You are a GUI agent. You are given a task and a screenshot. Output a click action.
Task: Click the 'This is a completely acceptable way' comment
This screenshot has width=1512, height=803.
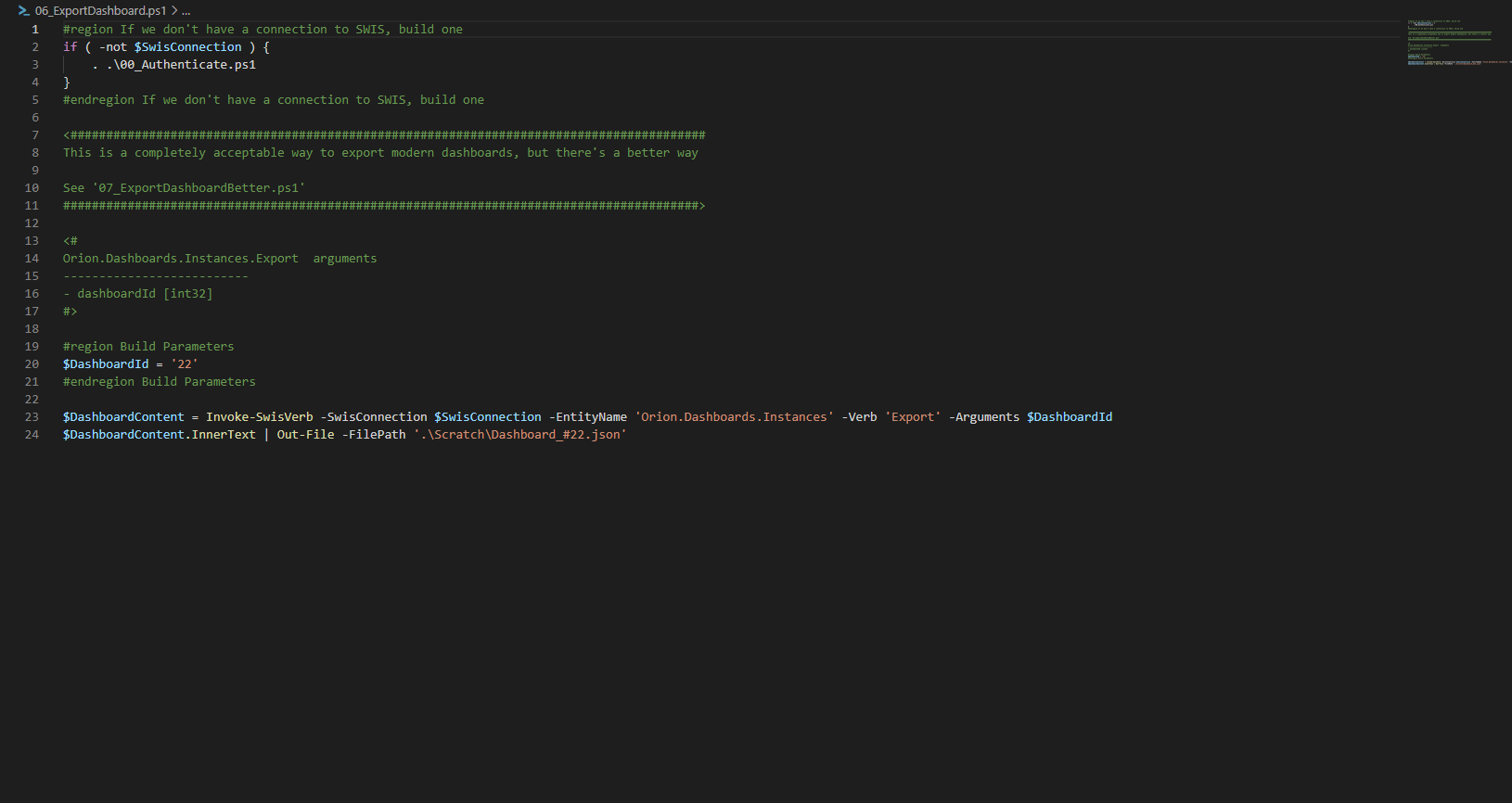click(x=380, y=153)
